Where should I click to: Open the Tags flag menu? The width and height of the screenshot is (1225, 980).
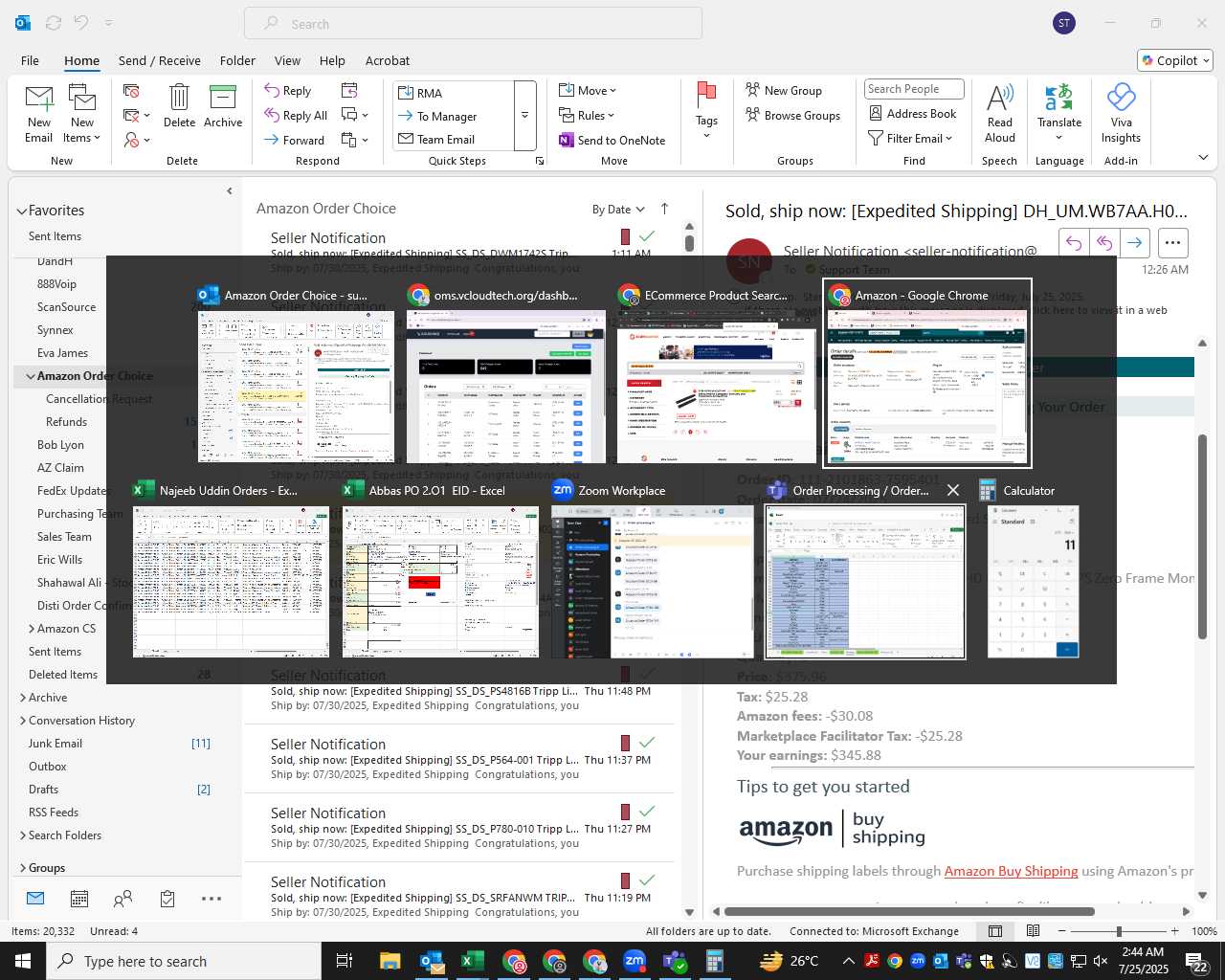tap(706, 110)
